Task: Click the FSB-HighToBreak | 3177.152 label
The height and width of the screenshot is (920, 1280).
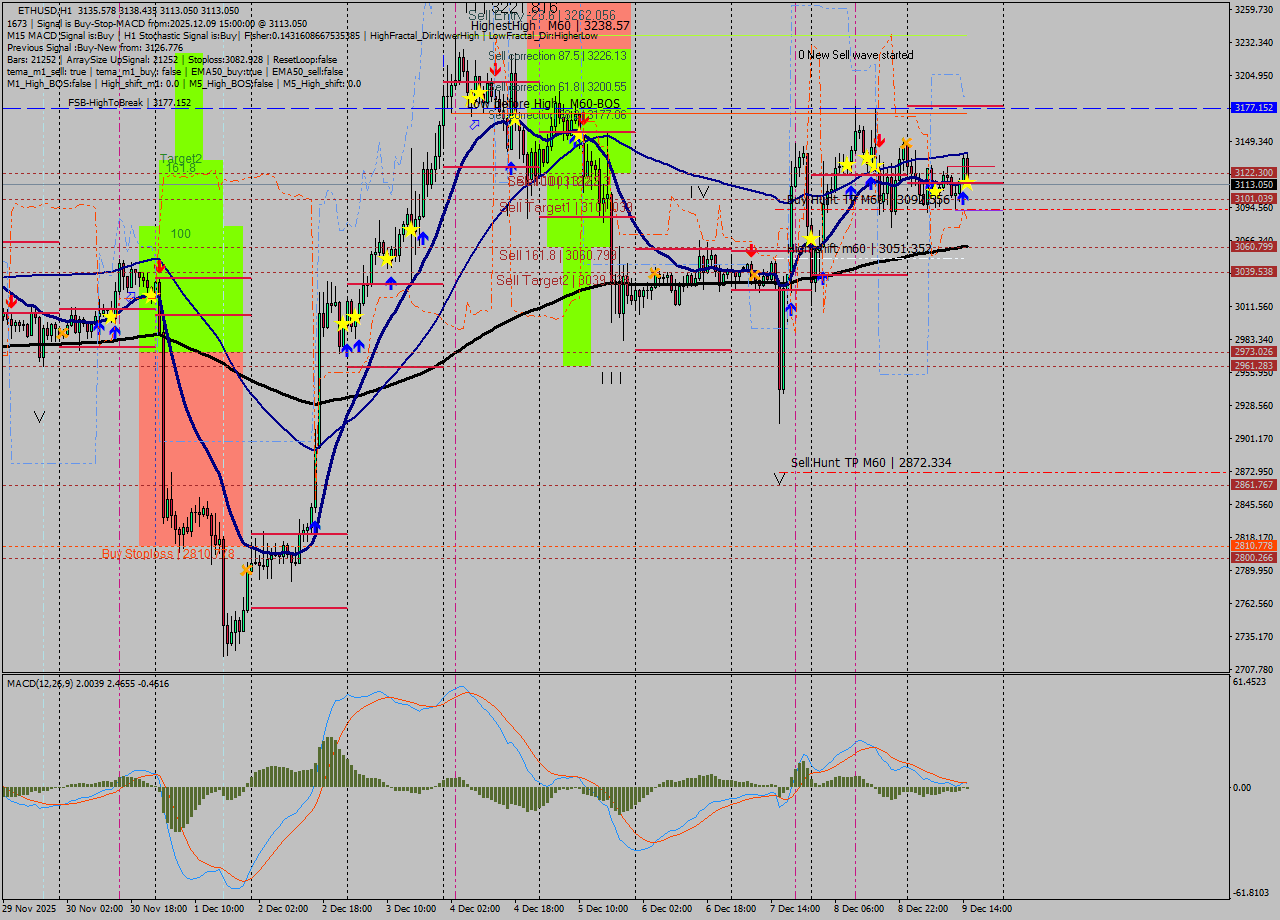Action: [x=130, y=103]
